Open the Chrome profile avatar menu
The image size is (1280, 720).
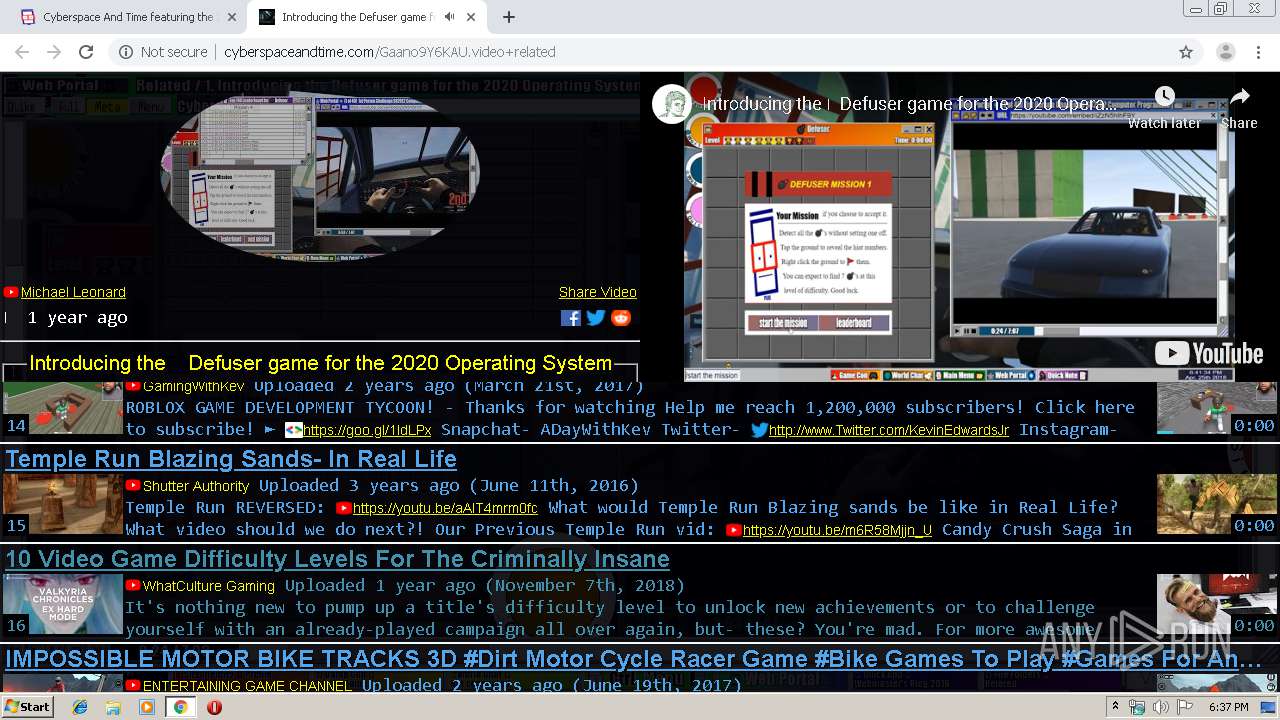click(1225, 52)
